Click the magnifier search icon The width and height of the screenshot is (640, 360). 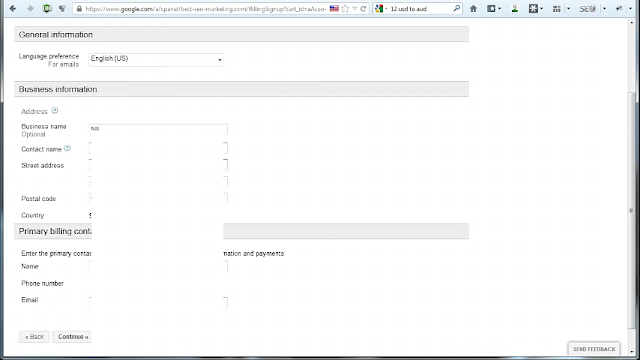pos(456,8)
